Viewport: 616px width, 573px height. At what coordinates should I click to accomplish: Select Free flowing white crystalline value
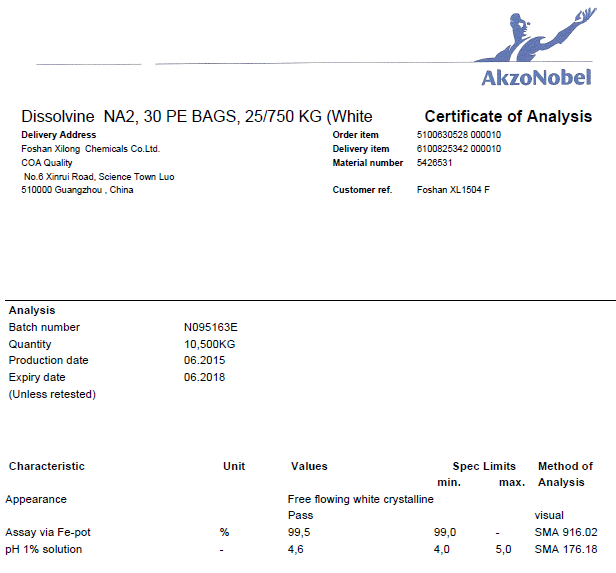click(x=360, y=499)
